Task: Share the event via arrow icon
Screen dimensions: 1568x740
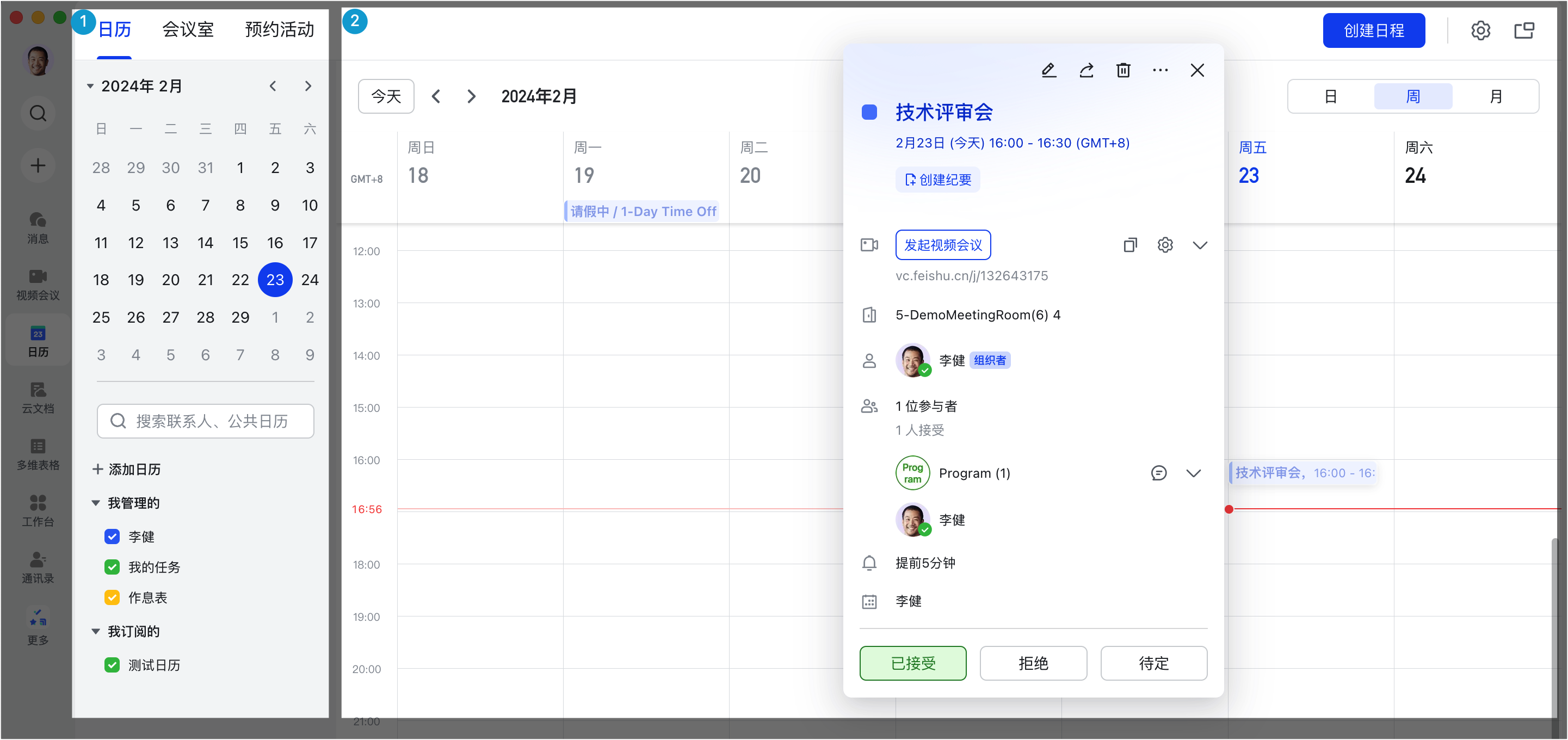Action: [1086, 70]
